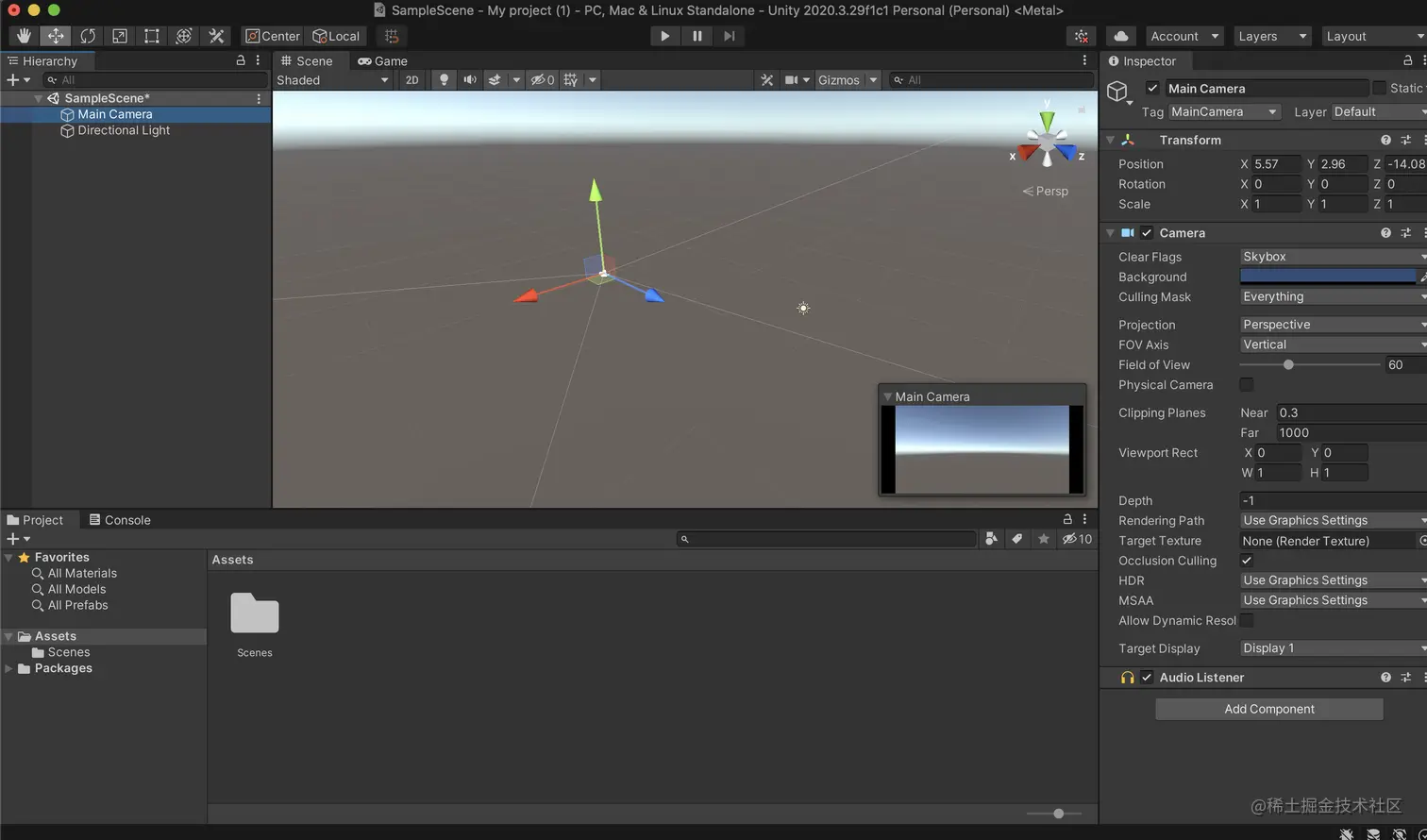This screenshot has width=1427, height=840.
Task: Select the Rect tool
Action: (152, 36)
